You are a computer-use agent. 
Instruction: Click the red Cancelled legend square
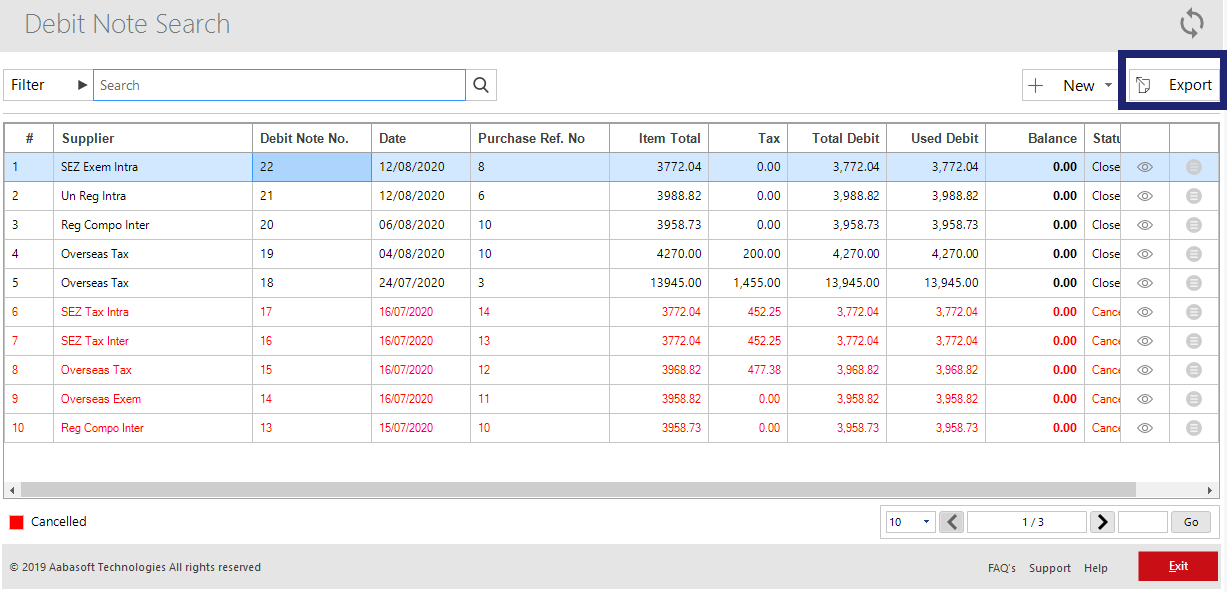point(14,521)
